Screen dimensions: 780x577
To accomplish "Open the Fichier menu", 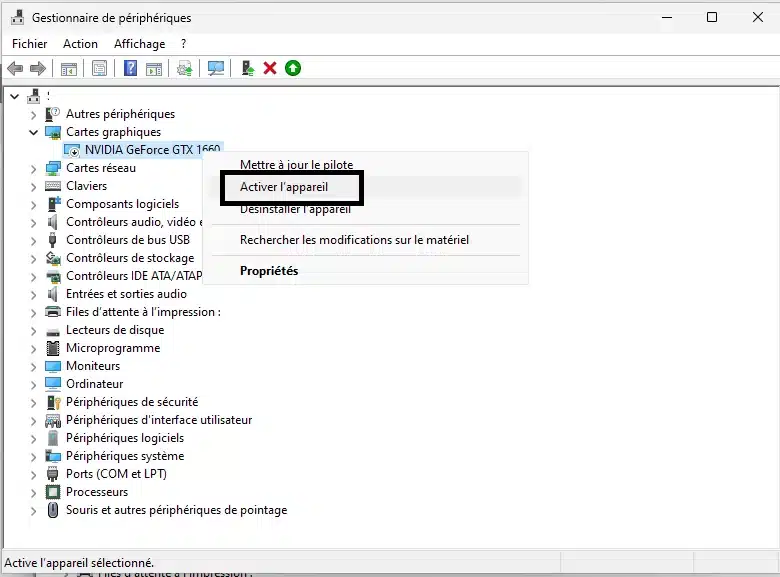I will 29,44.
